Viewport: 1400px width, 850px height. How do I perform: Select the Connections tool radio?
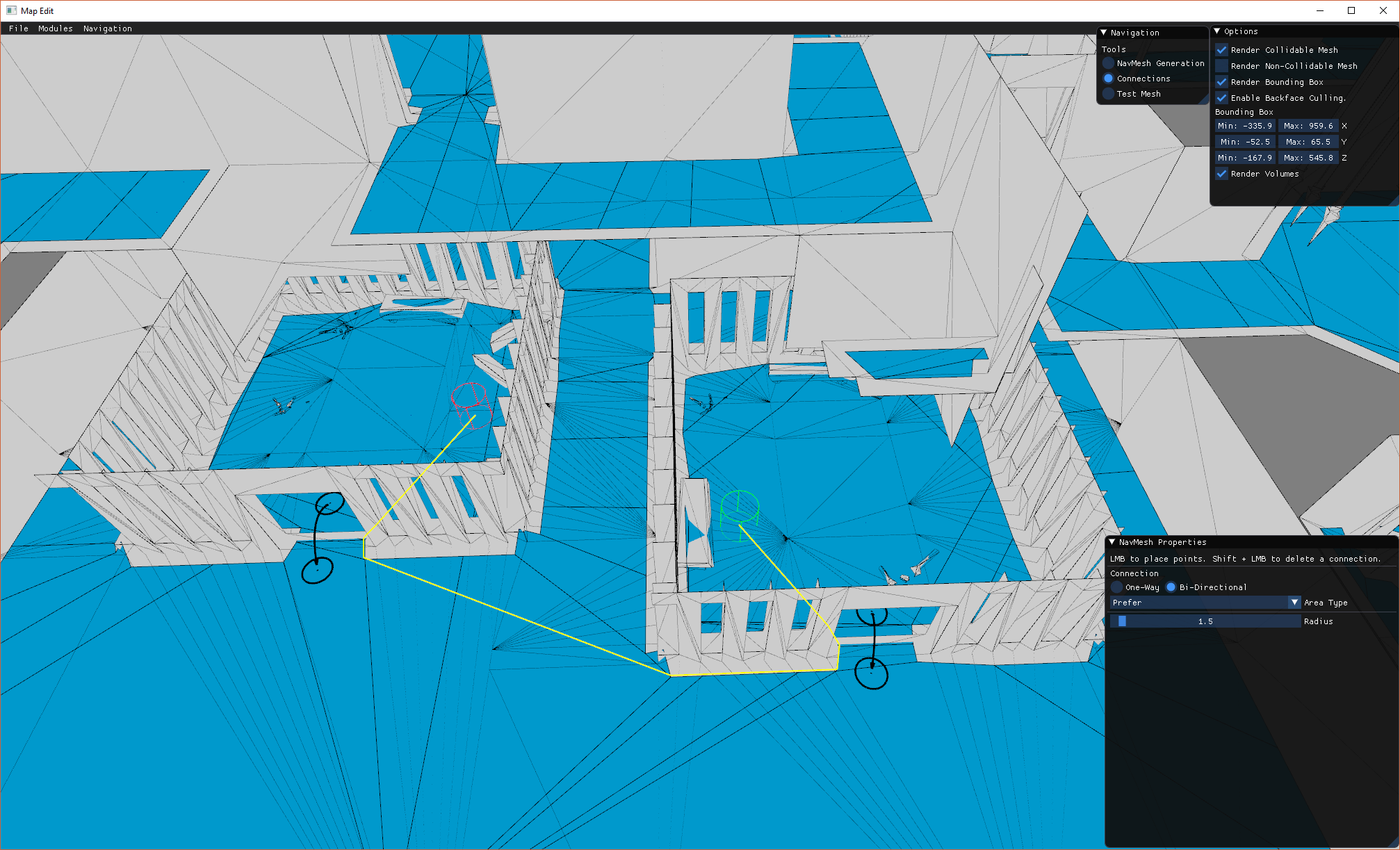(1109, 79)
